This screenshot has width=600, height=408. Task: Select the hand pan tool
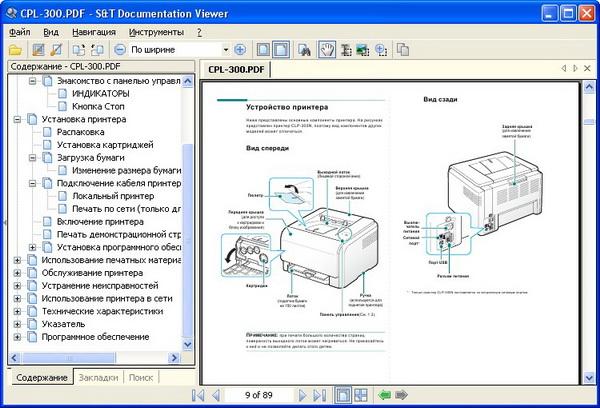coord(327,49)
